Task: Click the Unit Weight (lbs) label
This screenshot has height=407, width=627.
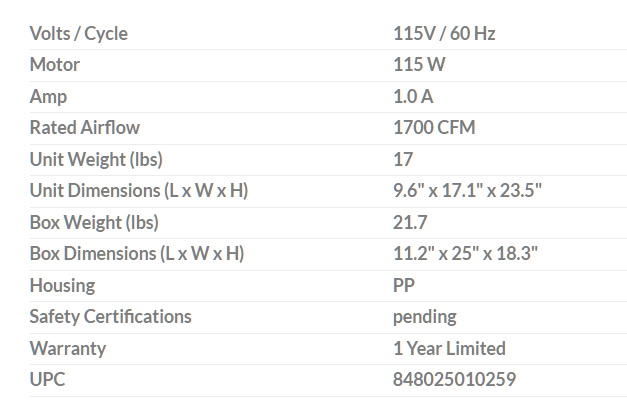Action: coord(96,160)
